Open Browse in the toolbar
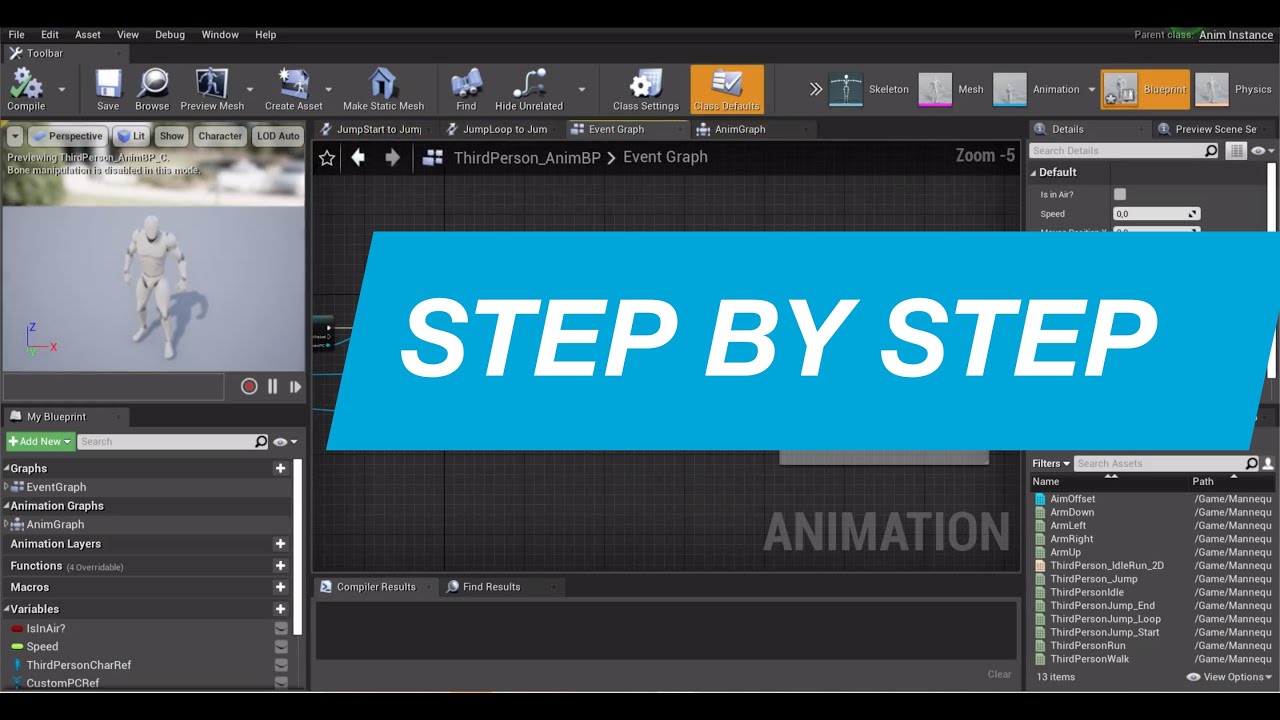The image size is (1280, 720). click(152, 89)
